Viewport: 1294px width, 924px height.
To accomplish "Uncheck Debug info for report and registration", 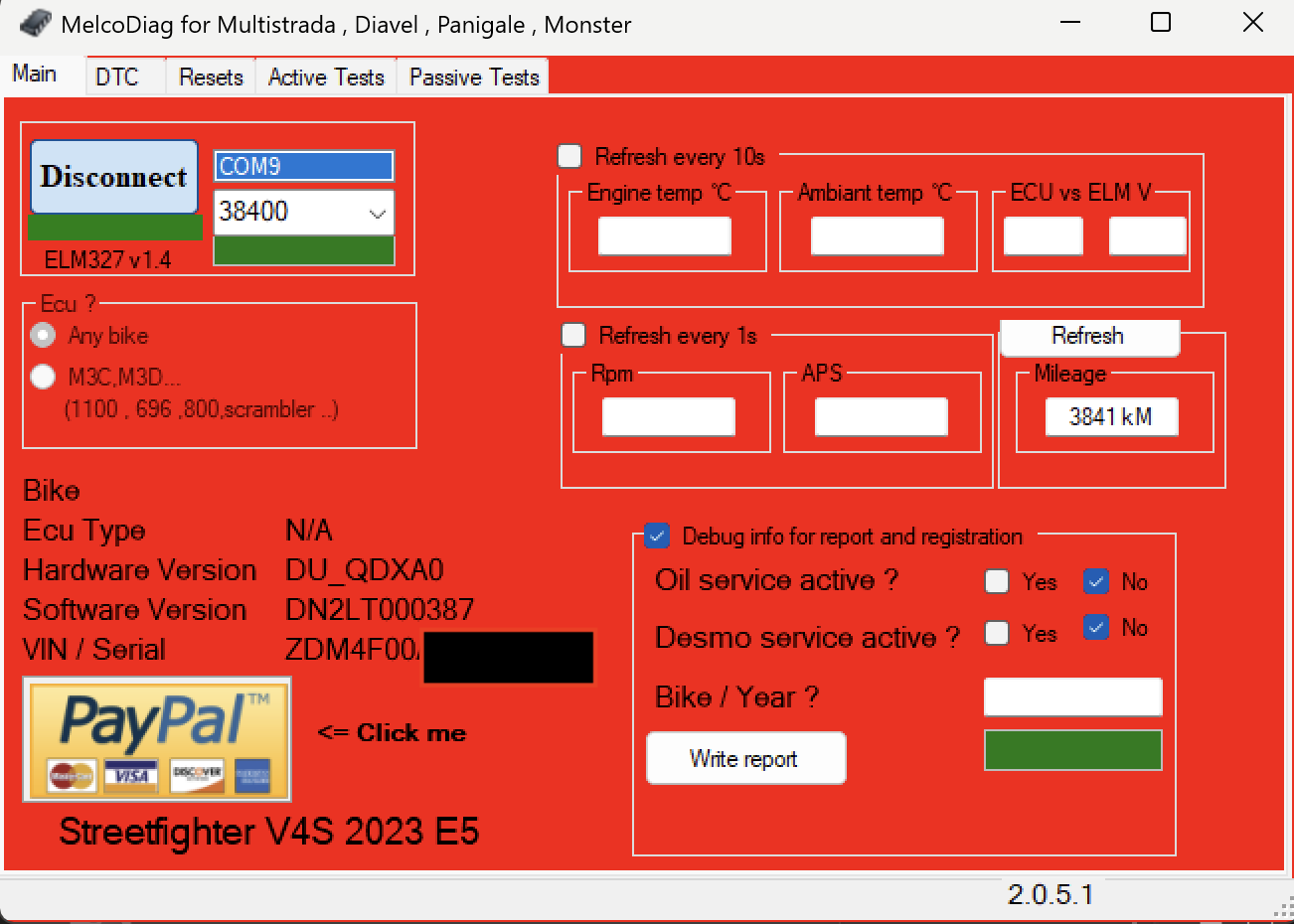I will [657, 537].
